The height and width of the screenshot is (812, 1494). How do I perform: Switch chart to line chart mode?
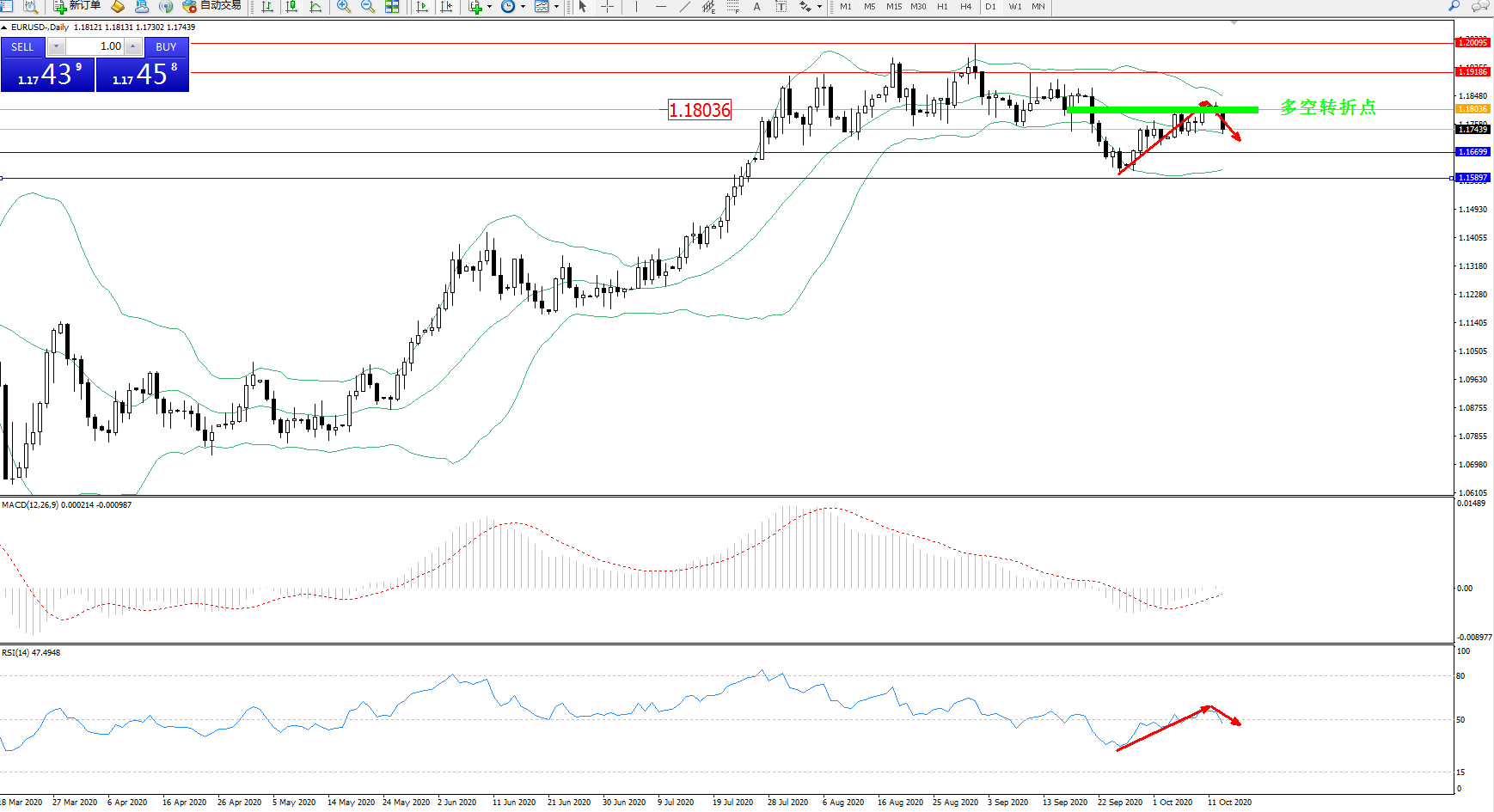click(315, 7)
